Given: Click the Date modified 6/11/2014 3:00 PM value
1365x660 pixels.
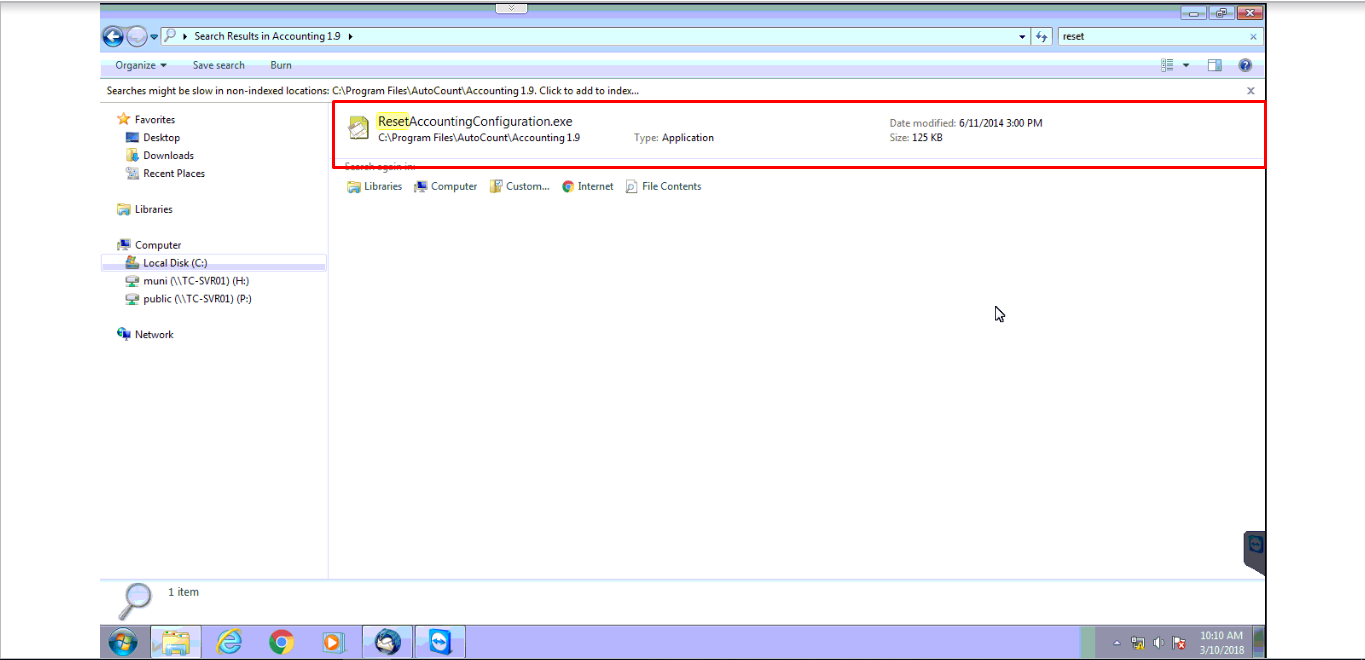Looking at the screenshot, I should pos(1000,123).
